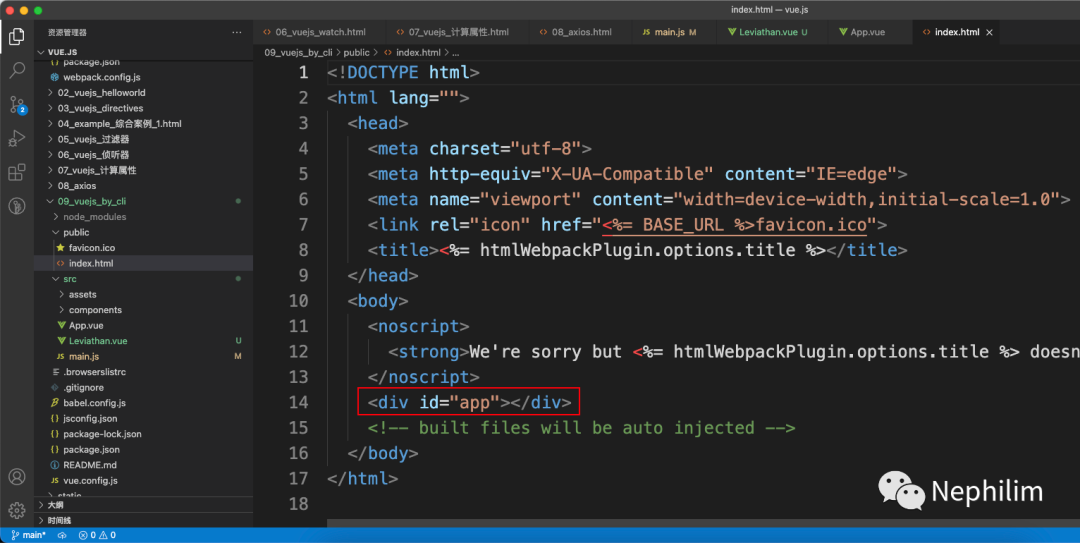Viewport: 1080px width, 543px height.
Task: Open the Extensions view
Action: click(17, 172)
